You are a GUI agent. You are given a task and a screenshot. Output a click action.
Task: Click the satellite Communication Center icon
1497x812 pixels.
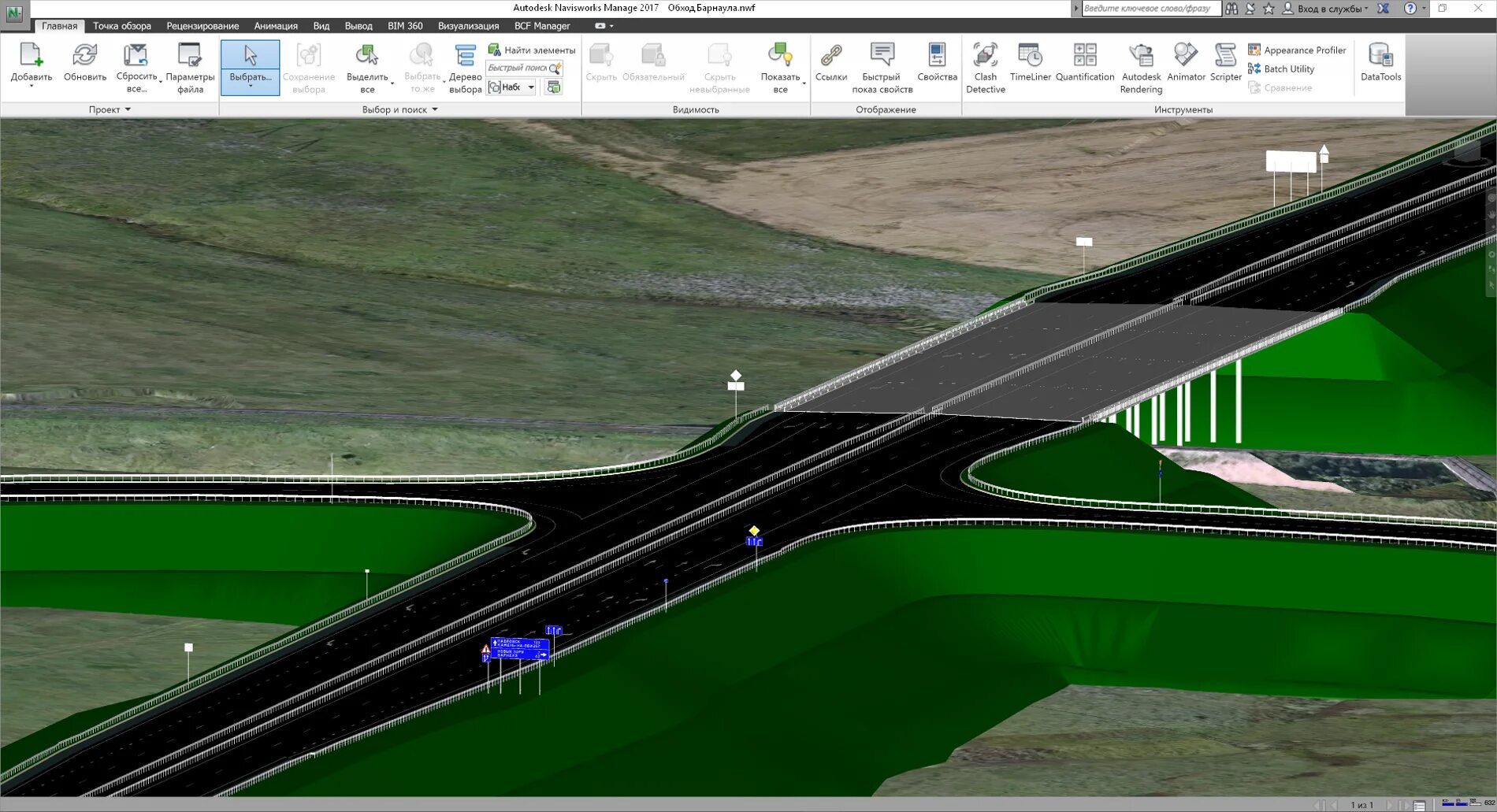1250,9
